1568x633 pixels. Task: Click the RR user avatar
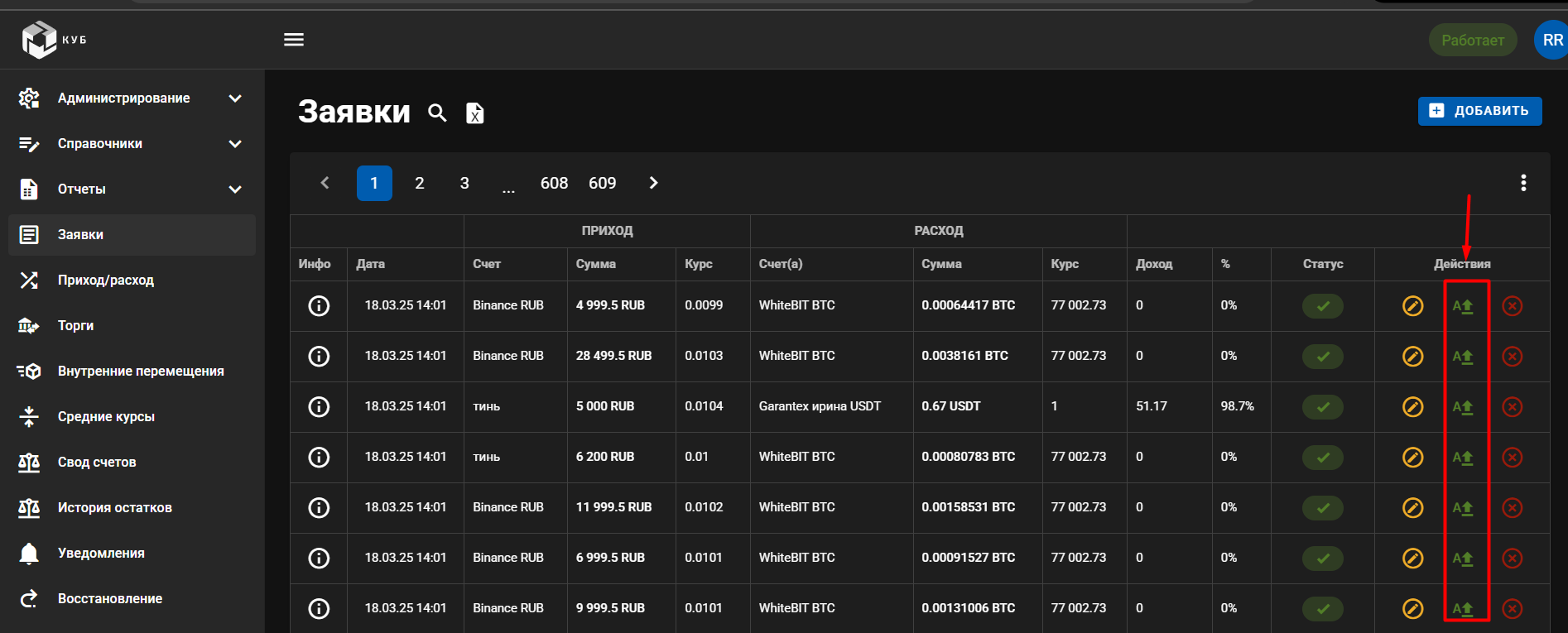1551,40
